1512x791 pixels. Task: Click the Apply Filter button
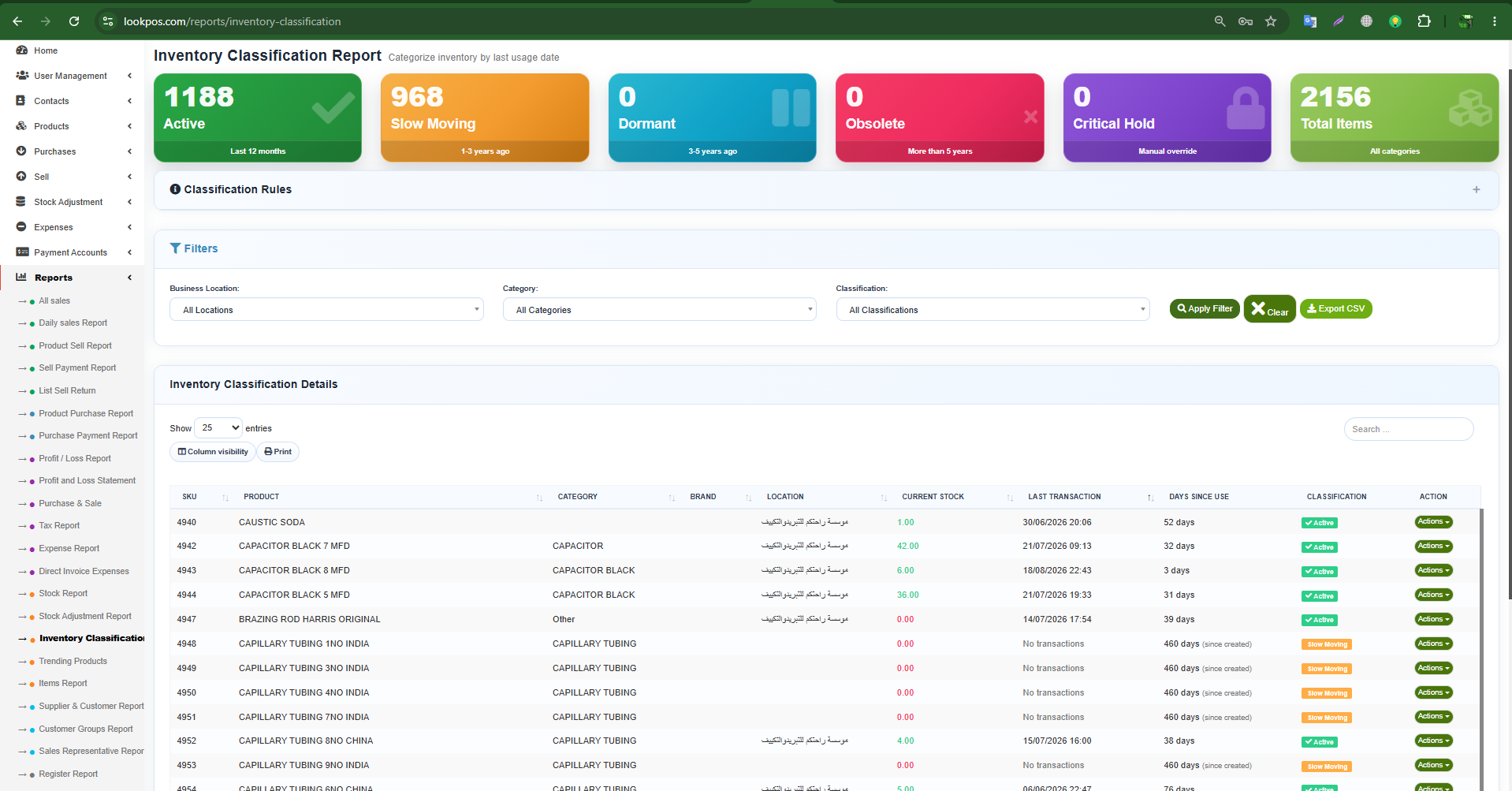[x=1205, y=309]
